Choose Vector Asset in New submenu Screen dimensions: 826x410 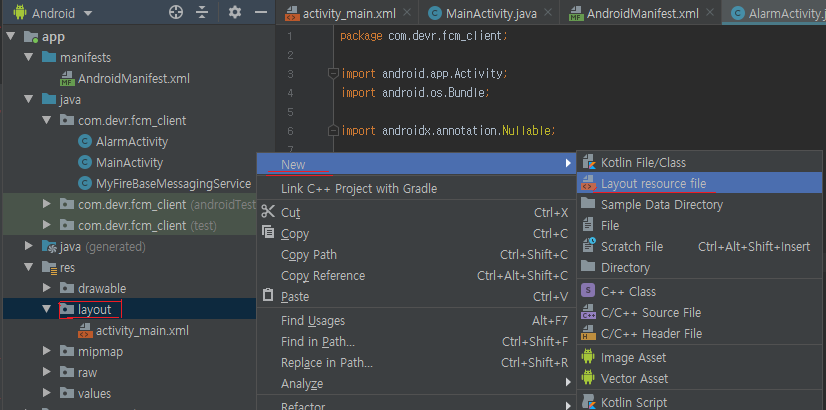tap(700, 378)
